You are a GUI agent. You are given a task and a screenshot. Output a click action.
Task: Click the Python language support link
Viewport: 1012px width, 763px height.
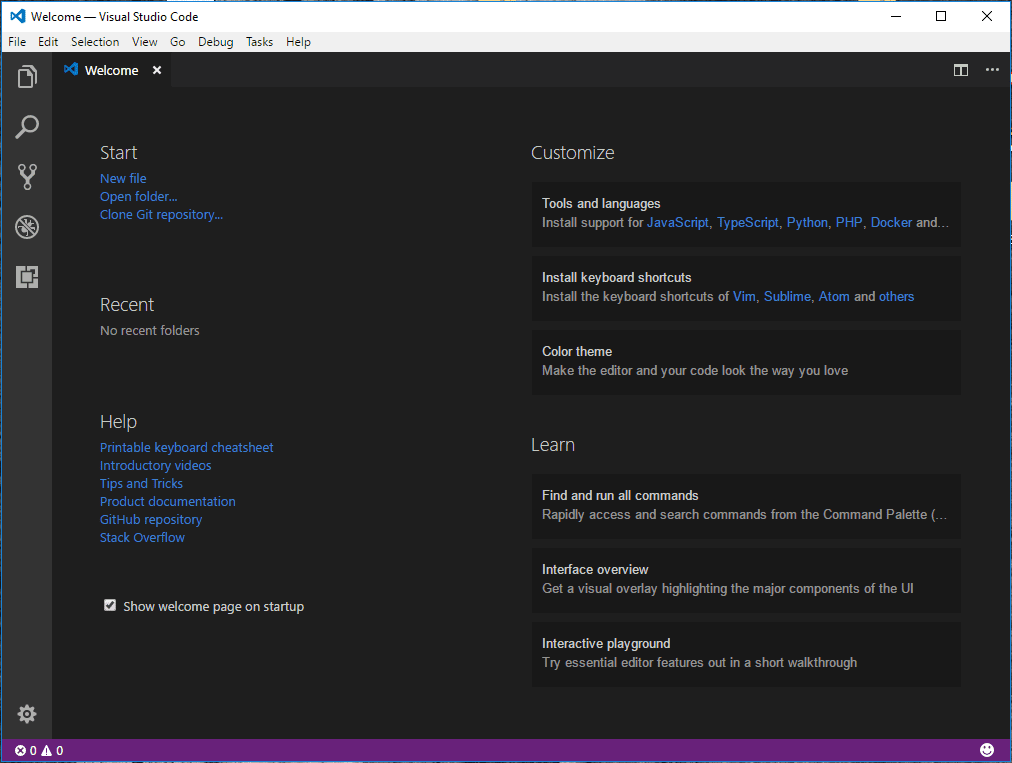click(807, 223)
